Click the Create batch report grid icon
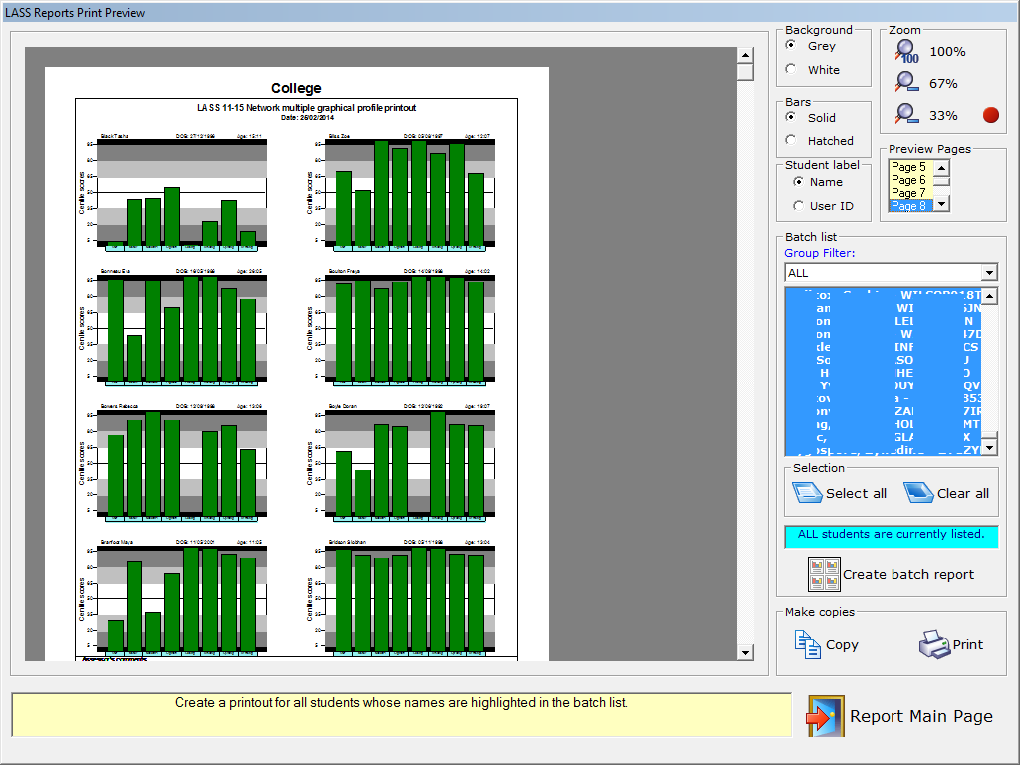The image size is (1020, 765). point(824,574)
